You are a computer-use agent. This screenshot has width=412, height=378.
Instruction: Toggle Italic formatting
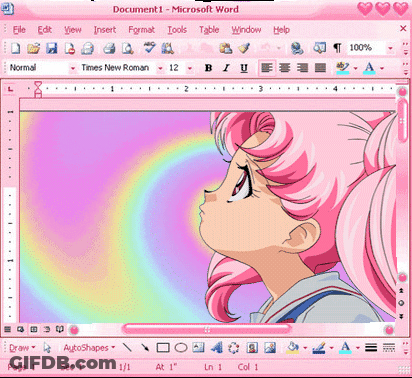click(226, 68)
